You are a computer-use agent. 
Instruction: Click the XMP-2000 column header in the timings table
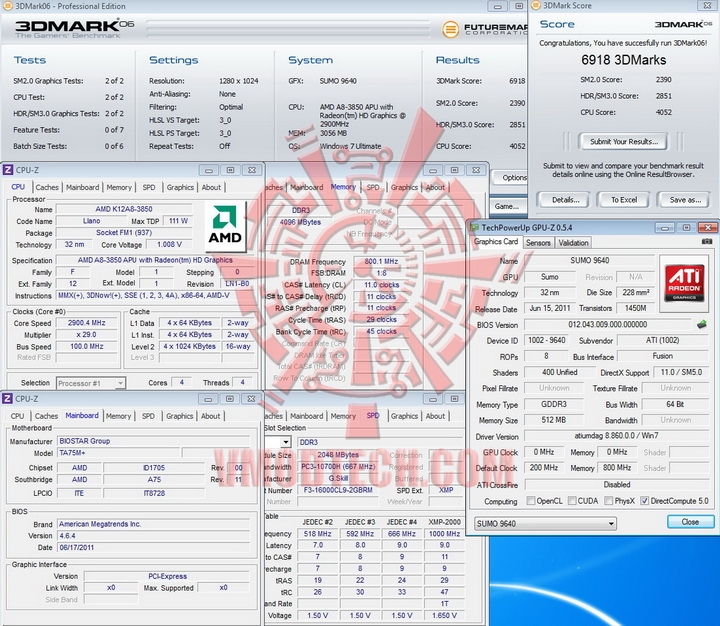(x=444, y=522)
